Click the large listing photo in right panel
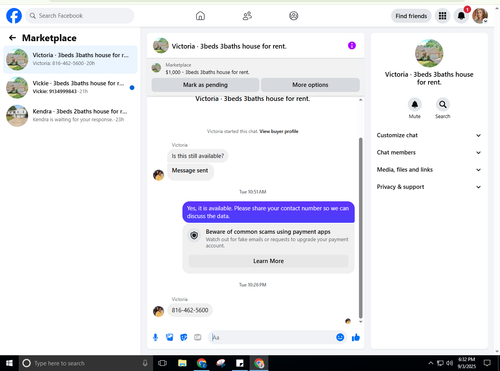Viewport: 500px width, 371px height. (x=429, y=53)
